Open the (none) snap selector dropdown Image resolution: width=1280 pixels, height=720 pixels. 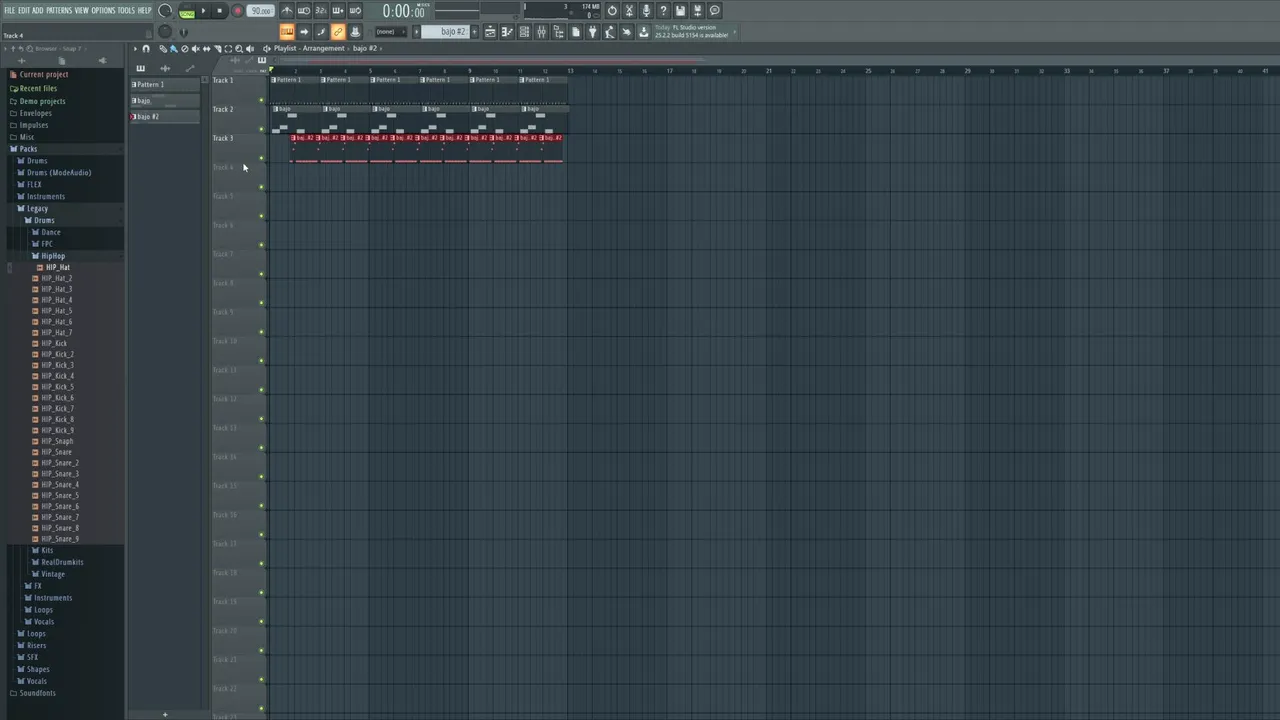pyautogui.click(x=389, y=32)
